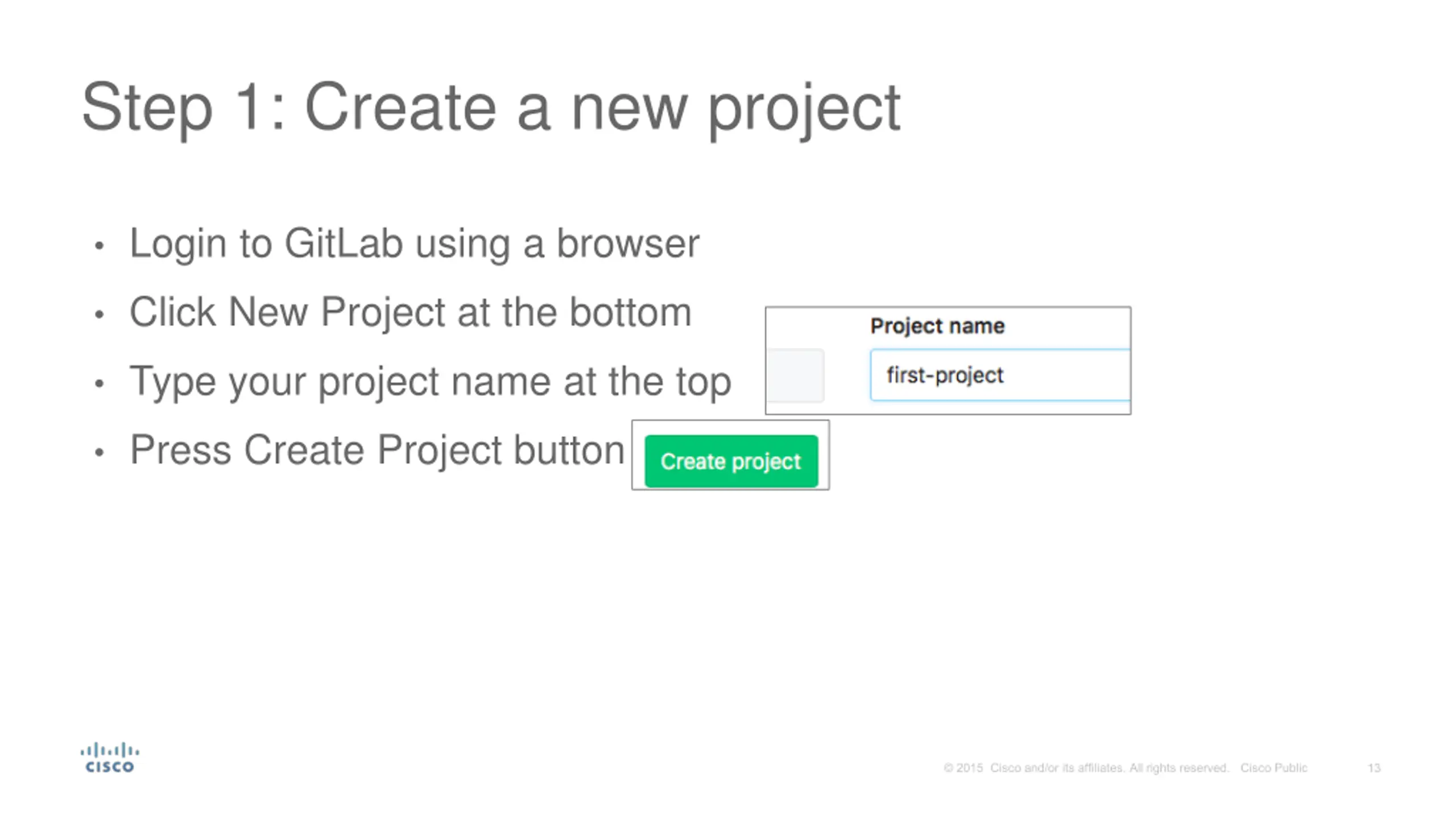Click the first-project text in the field

coord(945,375)
